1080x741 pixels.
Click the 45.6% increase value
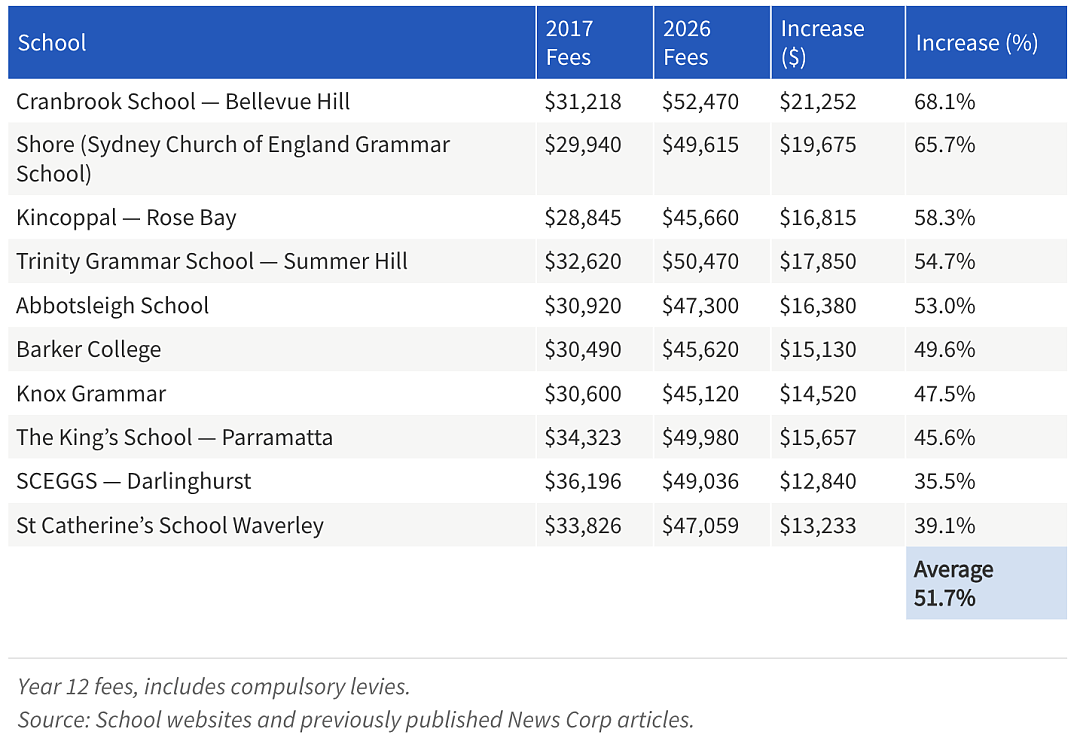coord(945,438)
